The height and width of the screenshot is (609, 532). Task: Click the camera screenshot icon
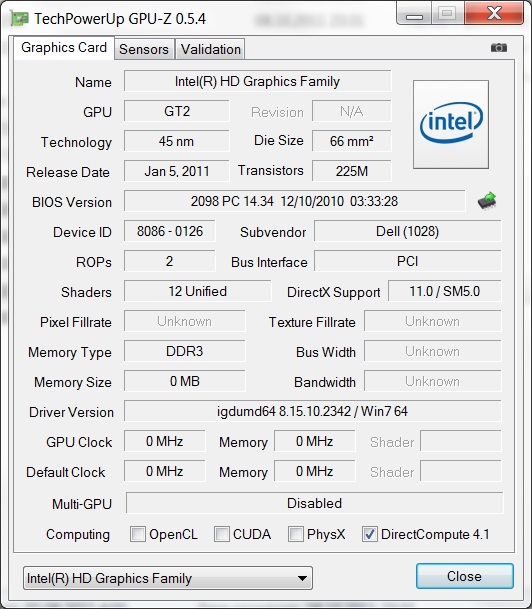point(499,48)
